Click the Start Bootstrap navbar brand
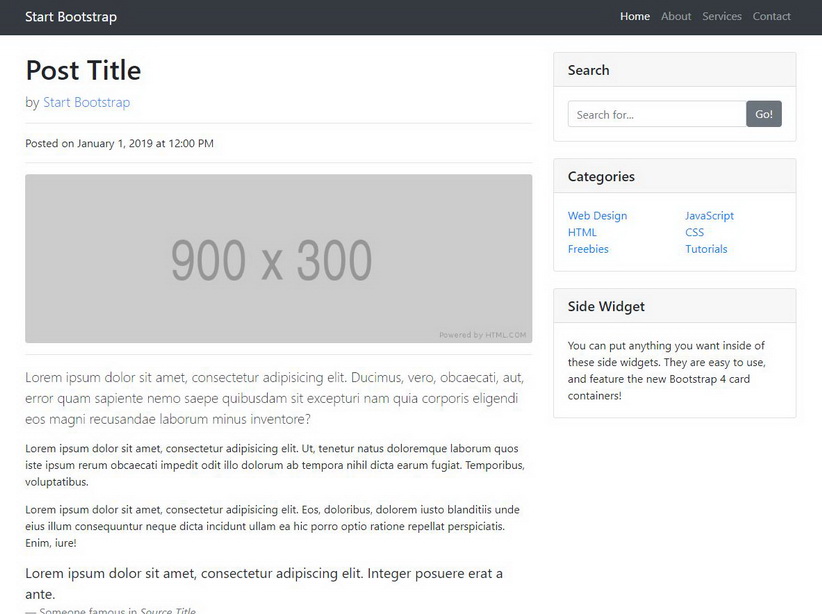This screenshot has width=822, height=614. click(x=71, y=17)
